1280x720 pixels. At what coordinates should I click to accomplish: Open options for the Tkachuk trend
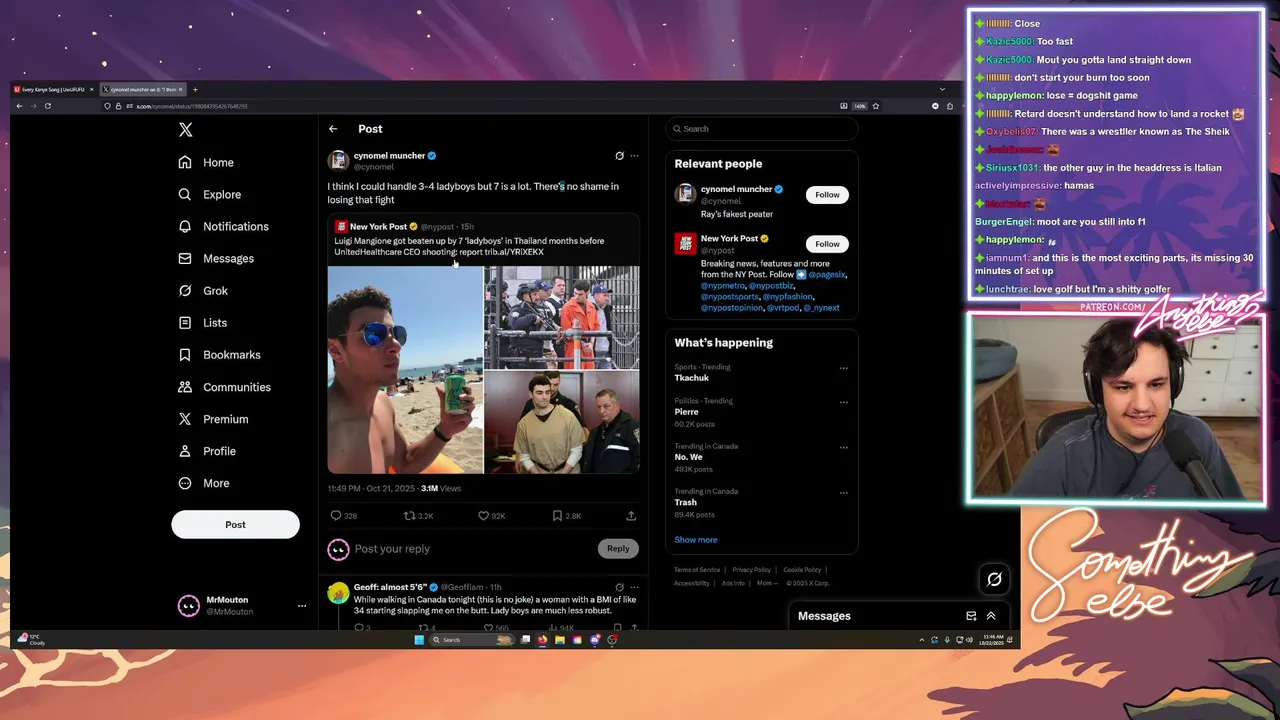843,368
